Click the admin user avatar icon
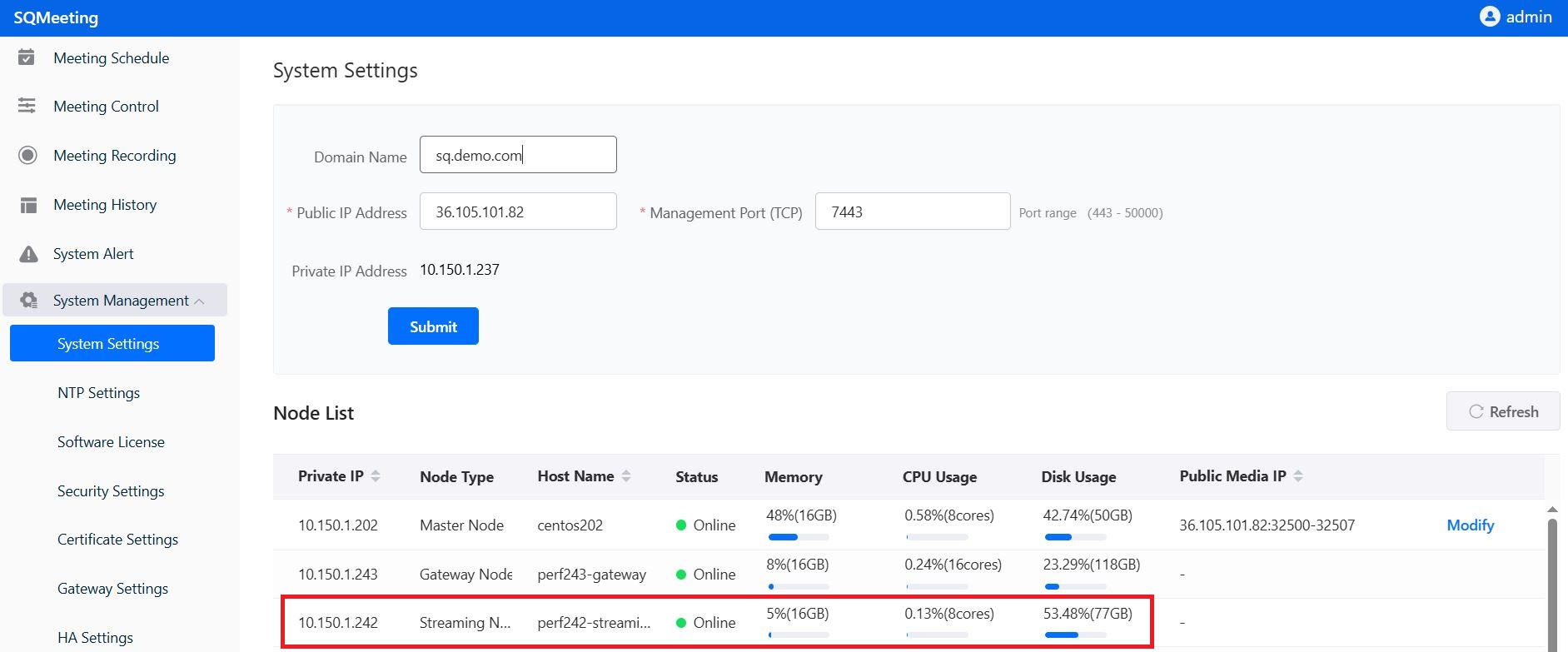Screen dimensions: 1568x652 (1490, 17)
